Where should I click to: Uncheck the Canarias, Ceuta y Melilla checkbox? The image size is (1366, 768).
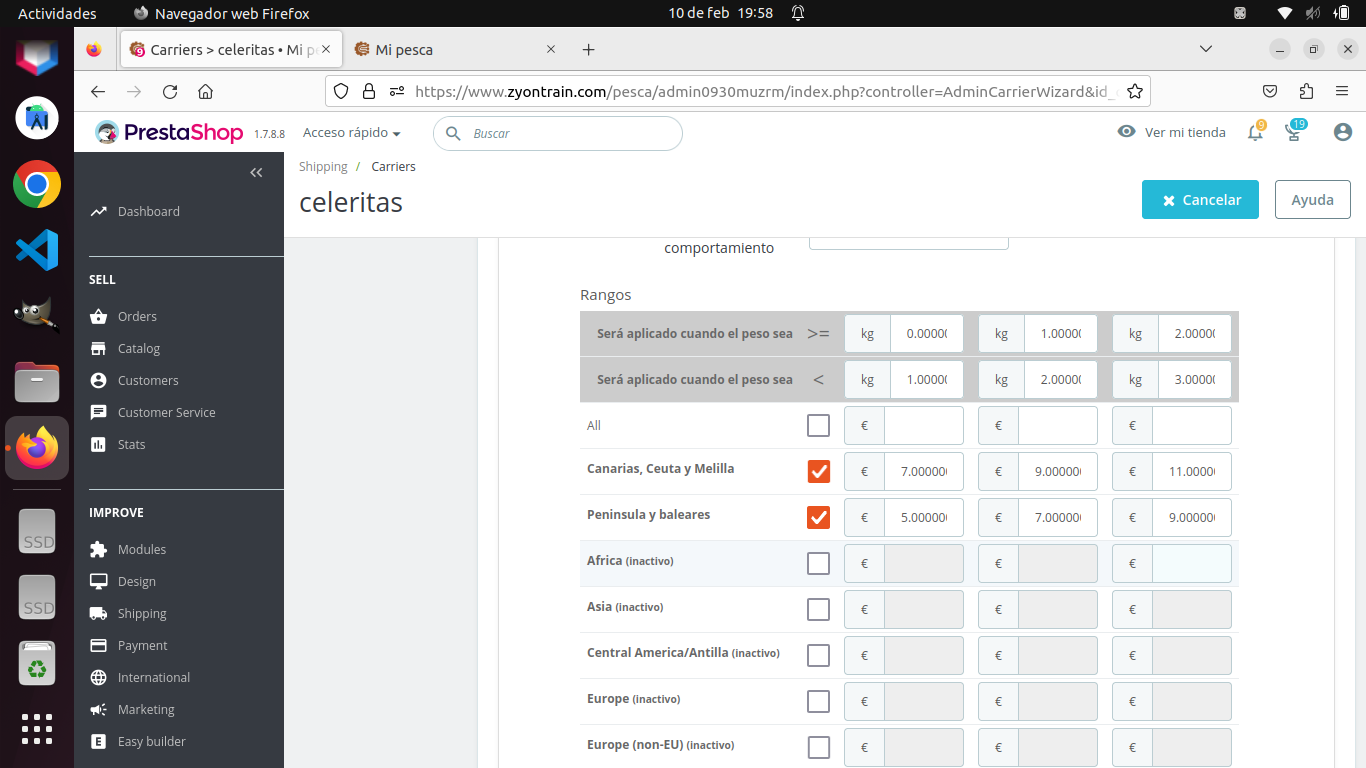point(818,471)
